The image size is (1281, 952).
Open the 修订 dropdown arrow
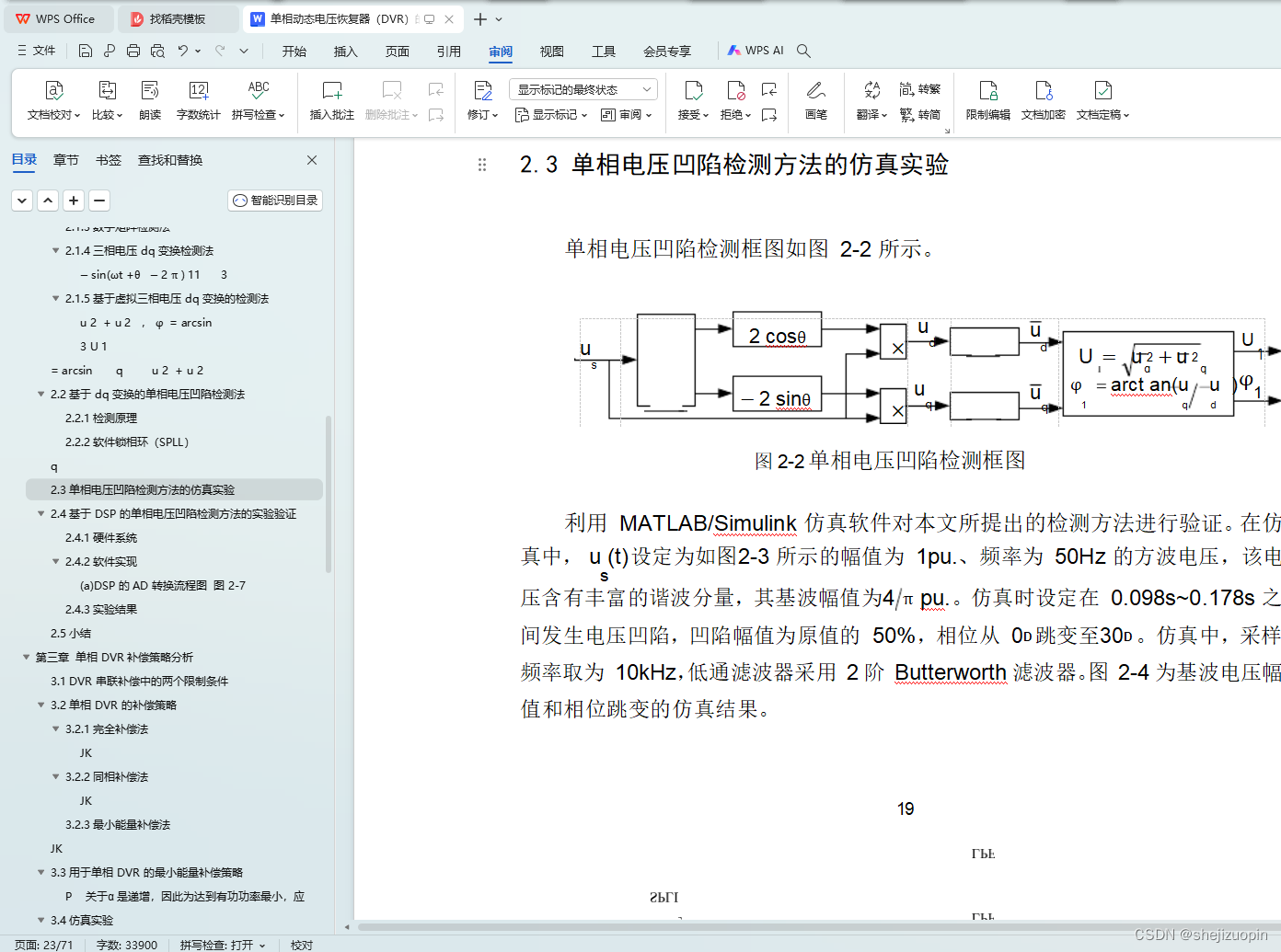click(x=495, y=115)
